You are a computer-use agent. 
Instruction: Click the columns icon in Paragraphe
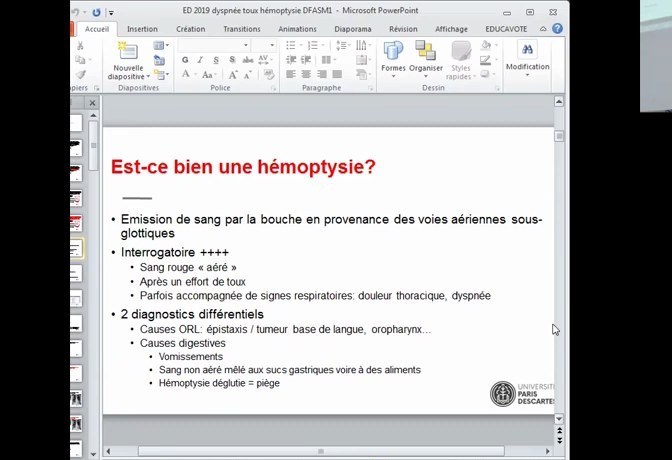[x=327, y=60]
